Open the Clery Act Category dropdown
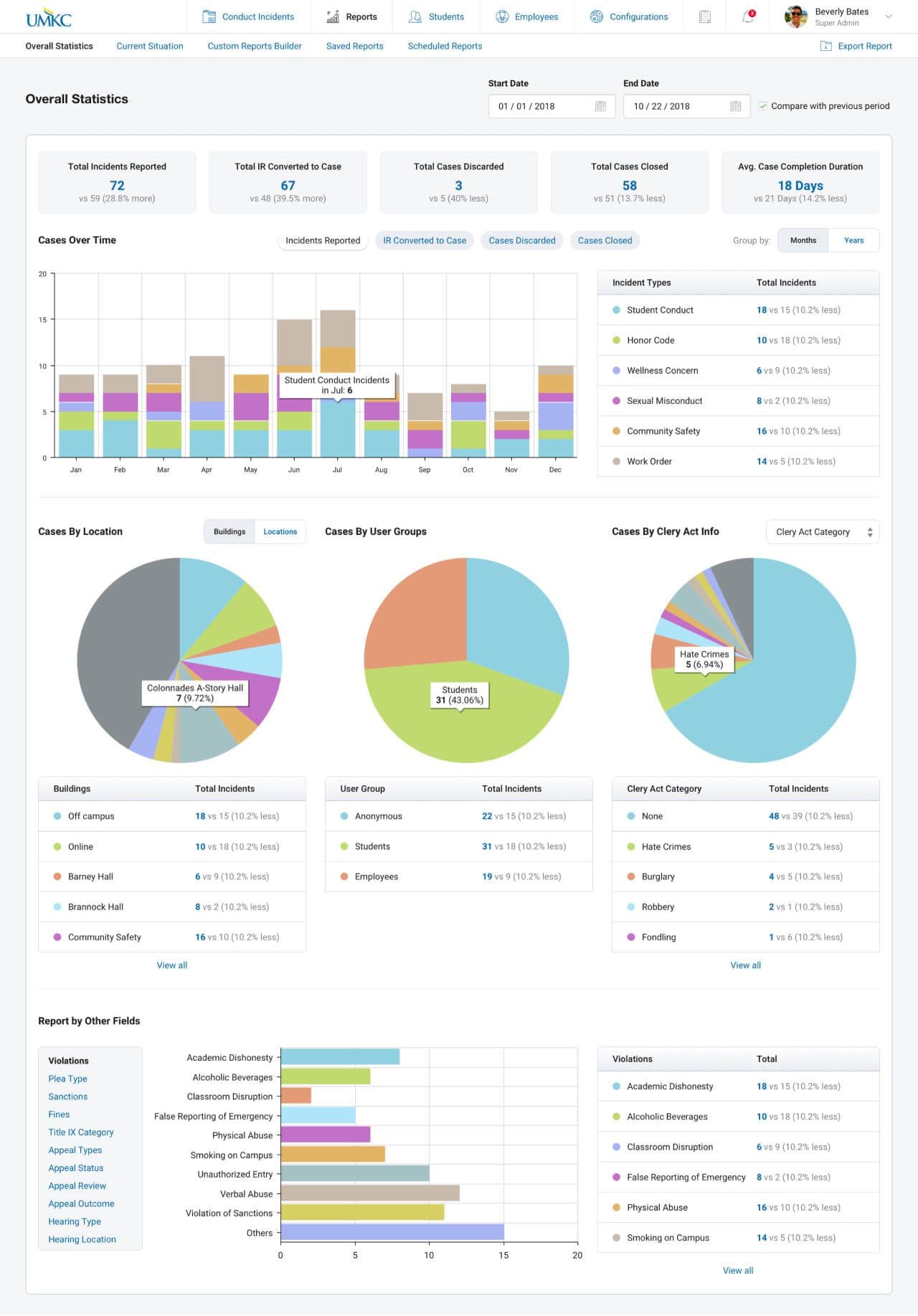Image resolution: width=918 pixels, height=1316 pixels. [823, 532]
